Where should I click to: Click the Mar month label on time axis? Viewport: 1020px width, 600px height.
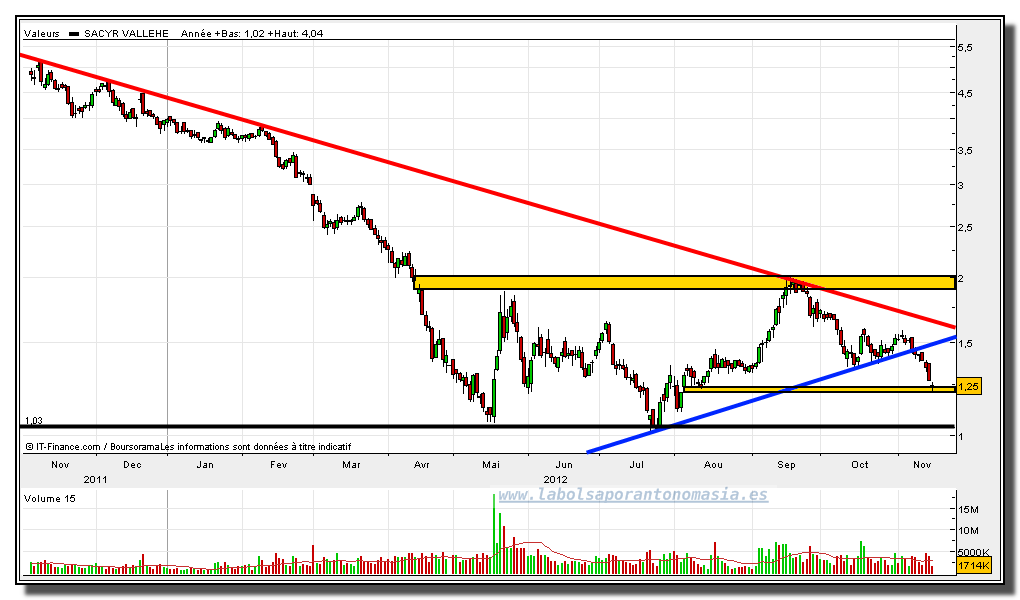[351, 465]
